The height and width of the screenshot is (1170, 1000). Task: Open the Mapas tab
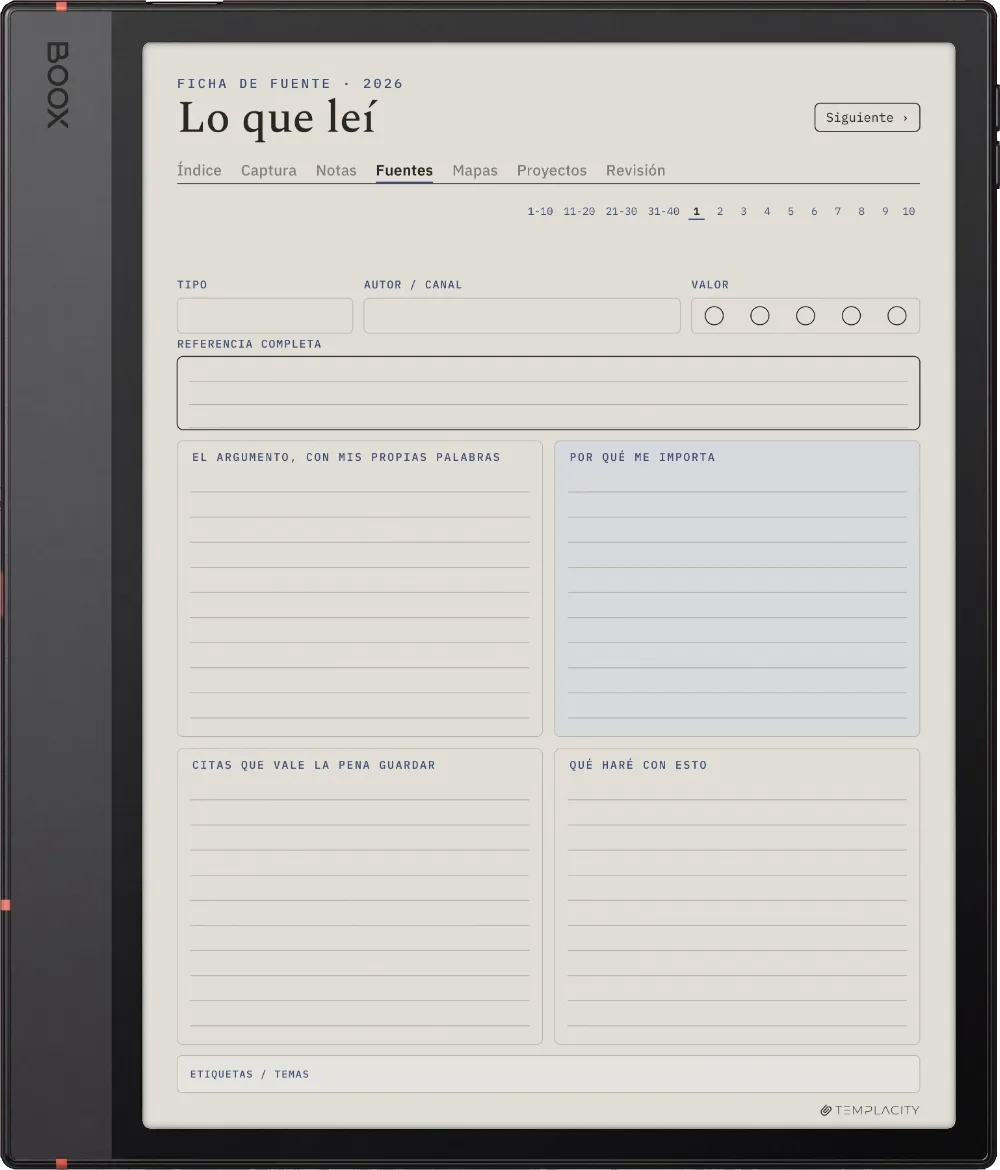coord(475,170)
